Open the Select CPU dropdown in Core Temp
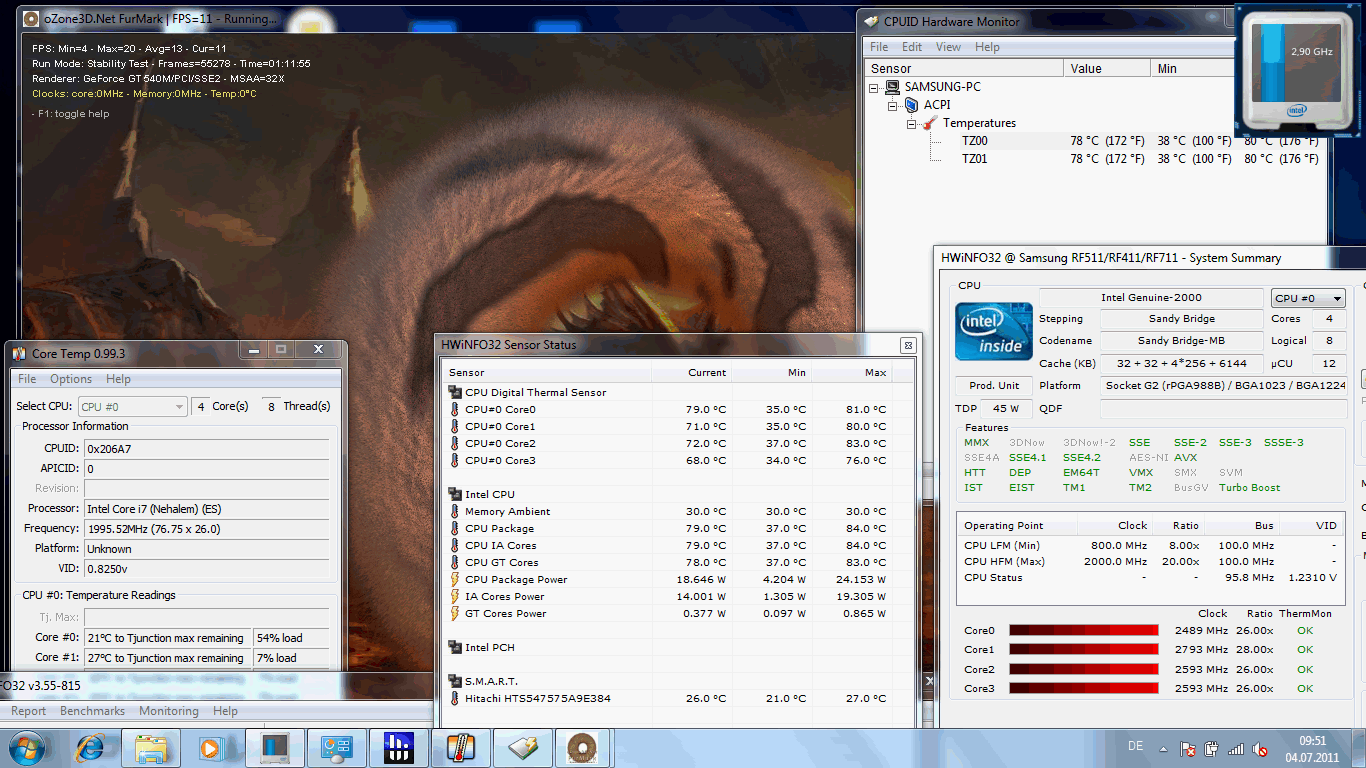Screen dimensions: 1366x768 coord(132,407)
